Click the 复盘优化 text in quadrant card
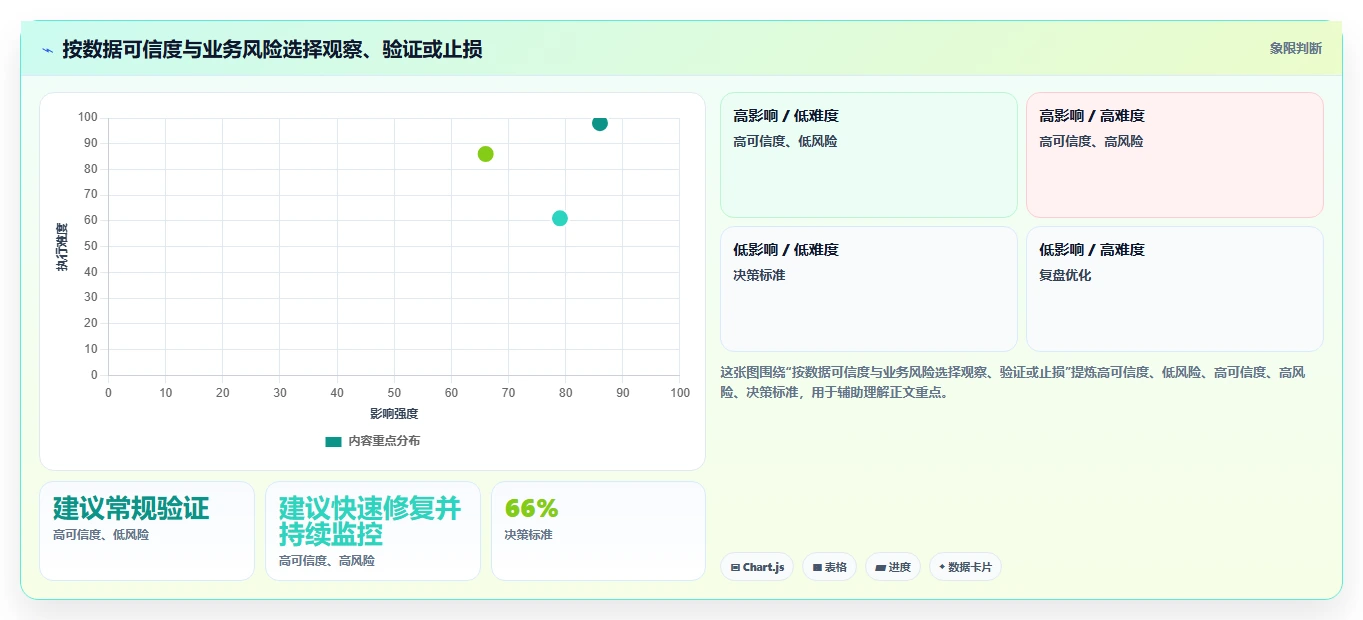Viewport: 1363px width, 620px height. click(1065, 275)
